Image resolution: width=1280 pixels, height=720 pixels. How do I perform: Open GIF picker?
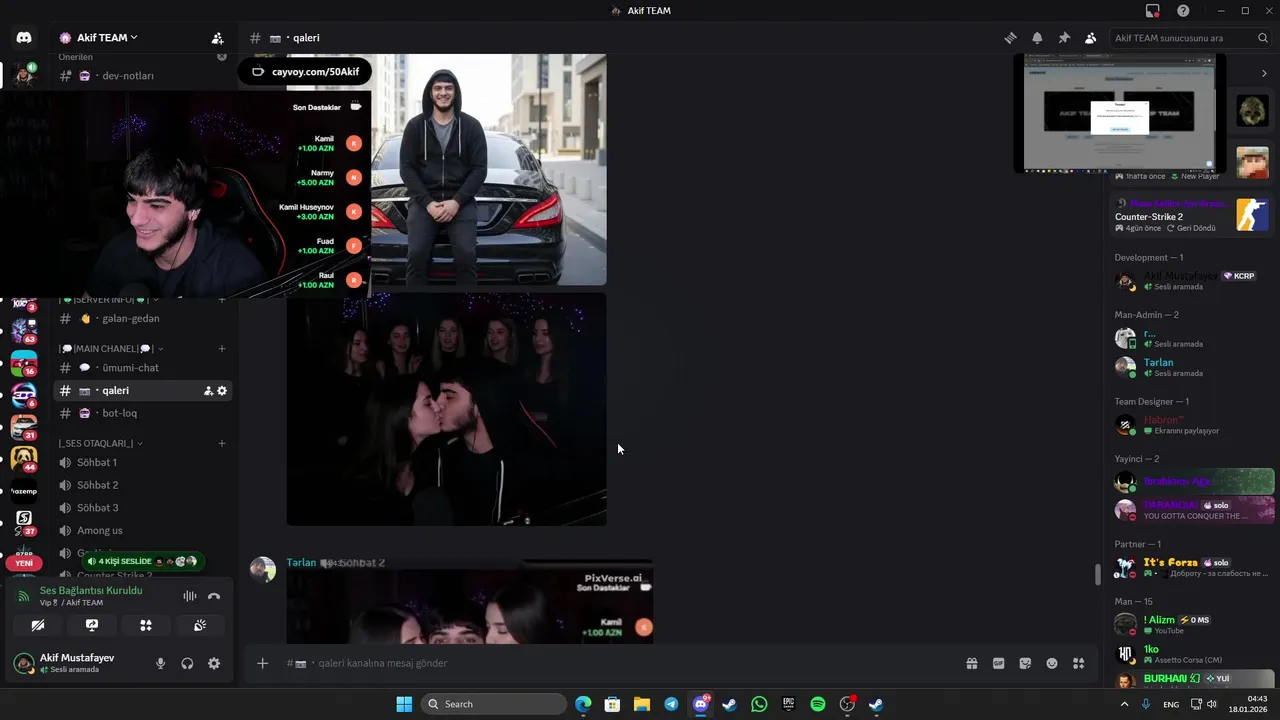998,663
